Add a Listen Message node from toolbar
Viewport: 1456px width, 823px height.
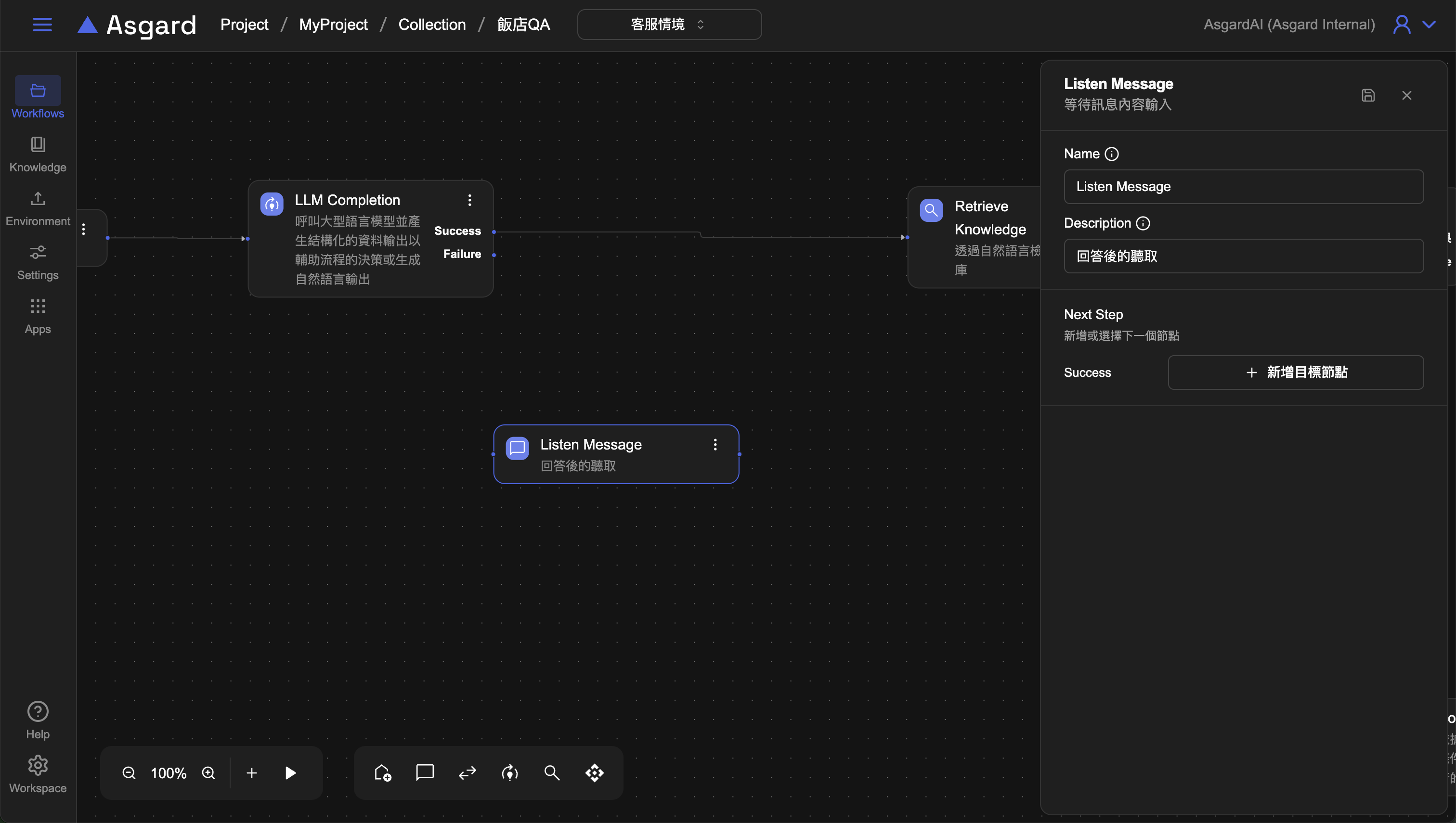click(425, 772)
